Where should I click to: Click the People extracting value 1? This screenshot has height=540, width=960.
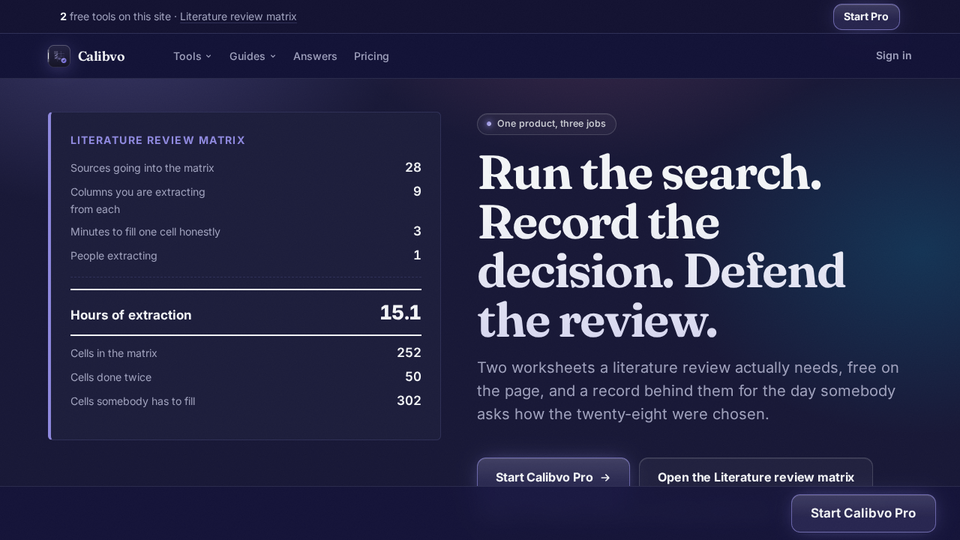[417, 255]
